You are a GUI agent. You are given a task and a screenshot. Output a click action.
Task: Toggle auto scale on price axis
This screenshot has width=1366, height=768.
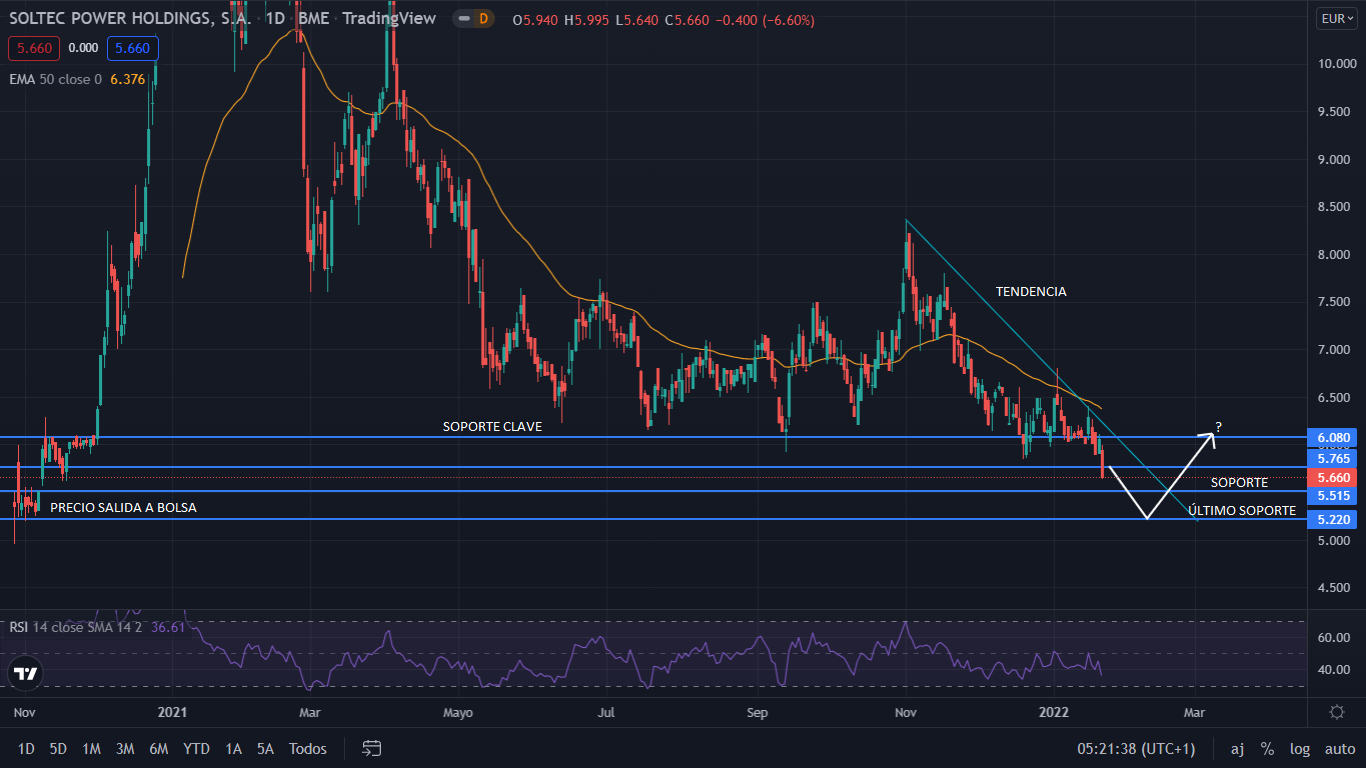pos(1339,748)
